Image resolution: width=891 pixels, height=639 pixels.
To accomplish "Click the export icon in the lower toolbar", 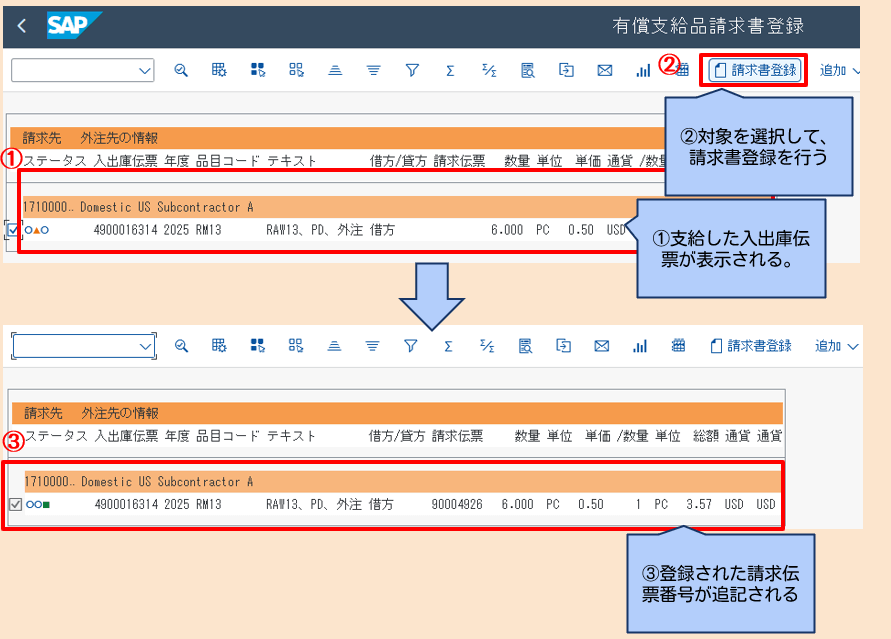I will click(x=563, y=345).
